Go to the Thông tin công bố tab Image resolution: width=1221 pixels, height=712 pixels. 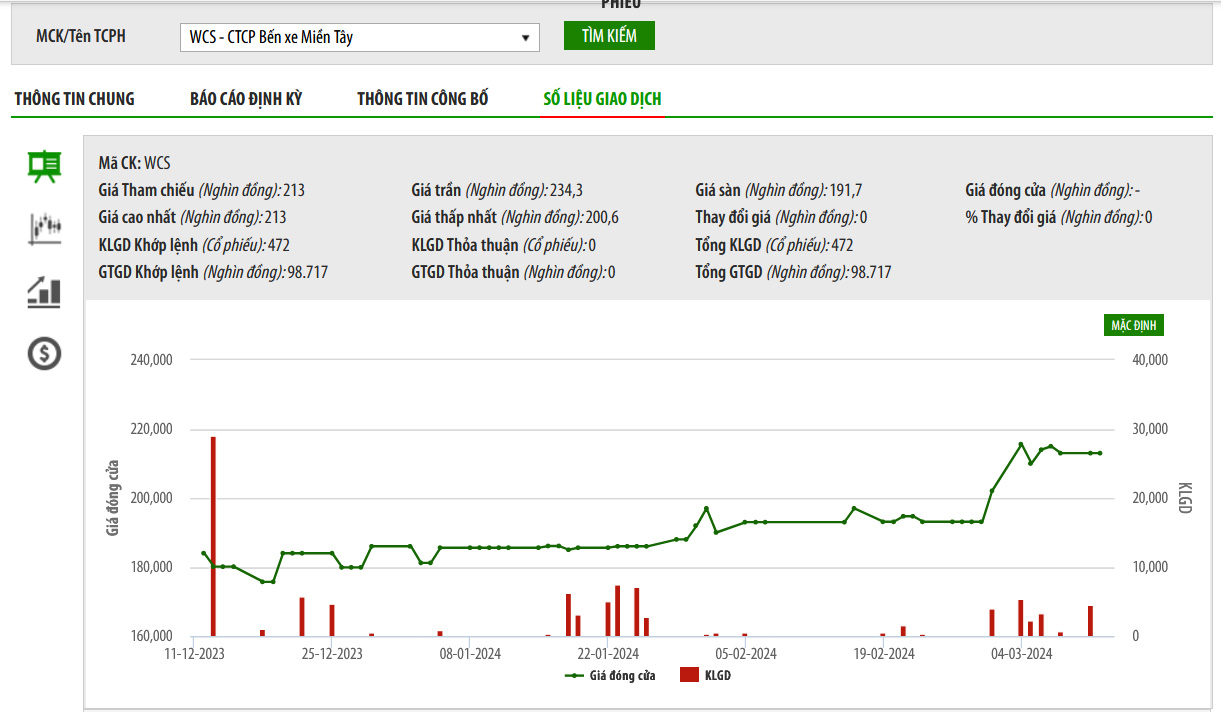(x=423, y=99)
